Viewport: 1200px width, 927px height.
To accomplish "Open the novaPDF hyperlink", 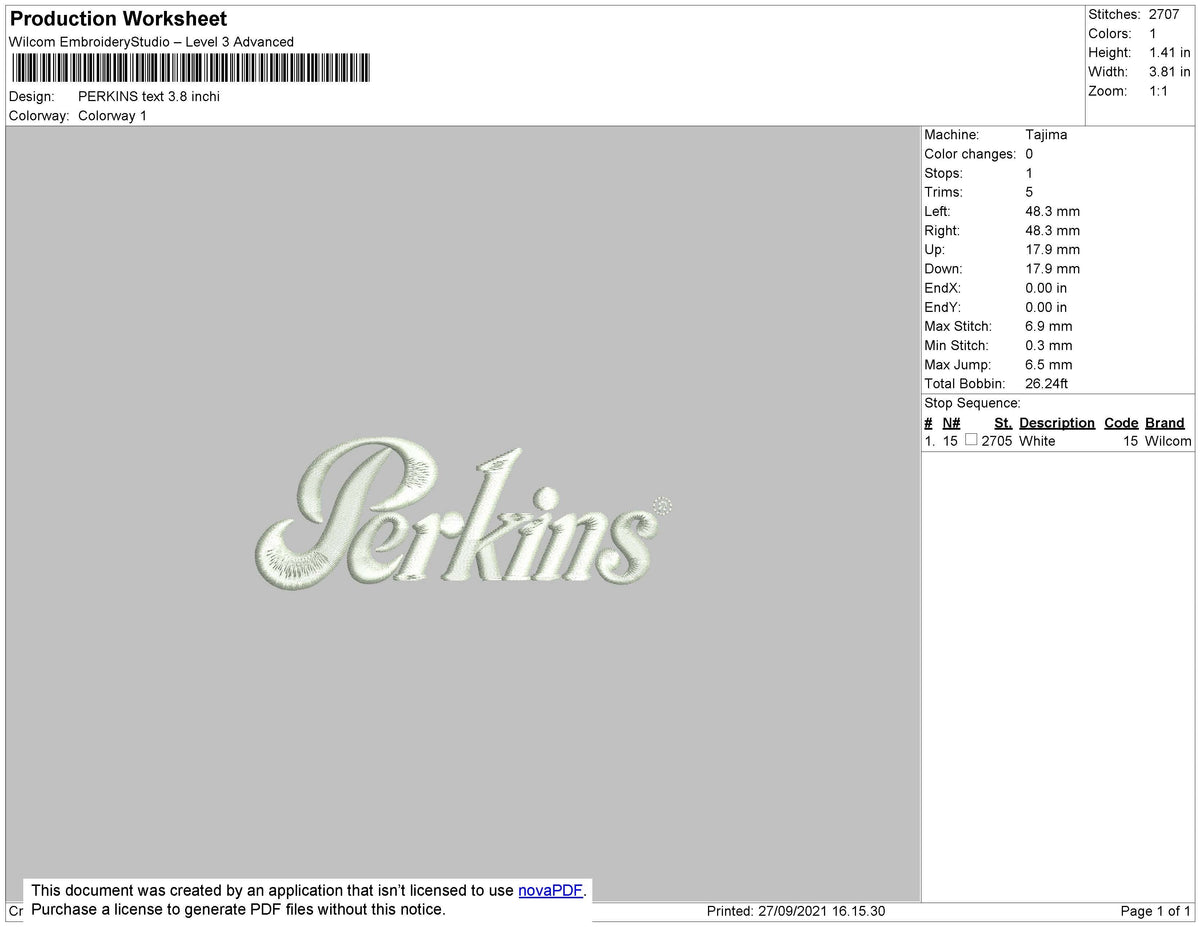I will 550,890.
